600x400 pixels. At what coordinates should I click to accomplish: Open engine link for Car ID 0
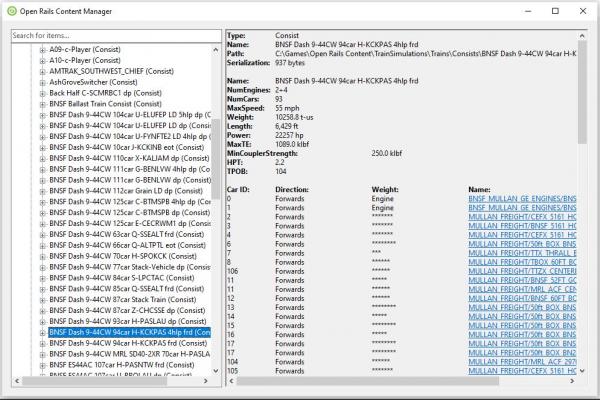click(522, 199)
